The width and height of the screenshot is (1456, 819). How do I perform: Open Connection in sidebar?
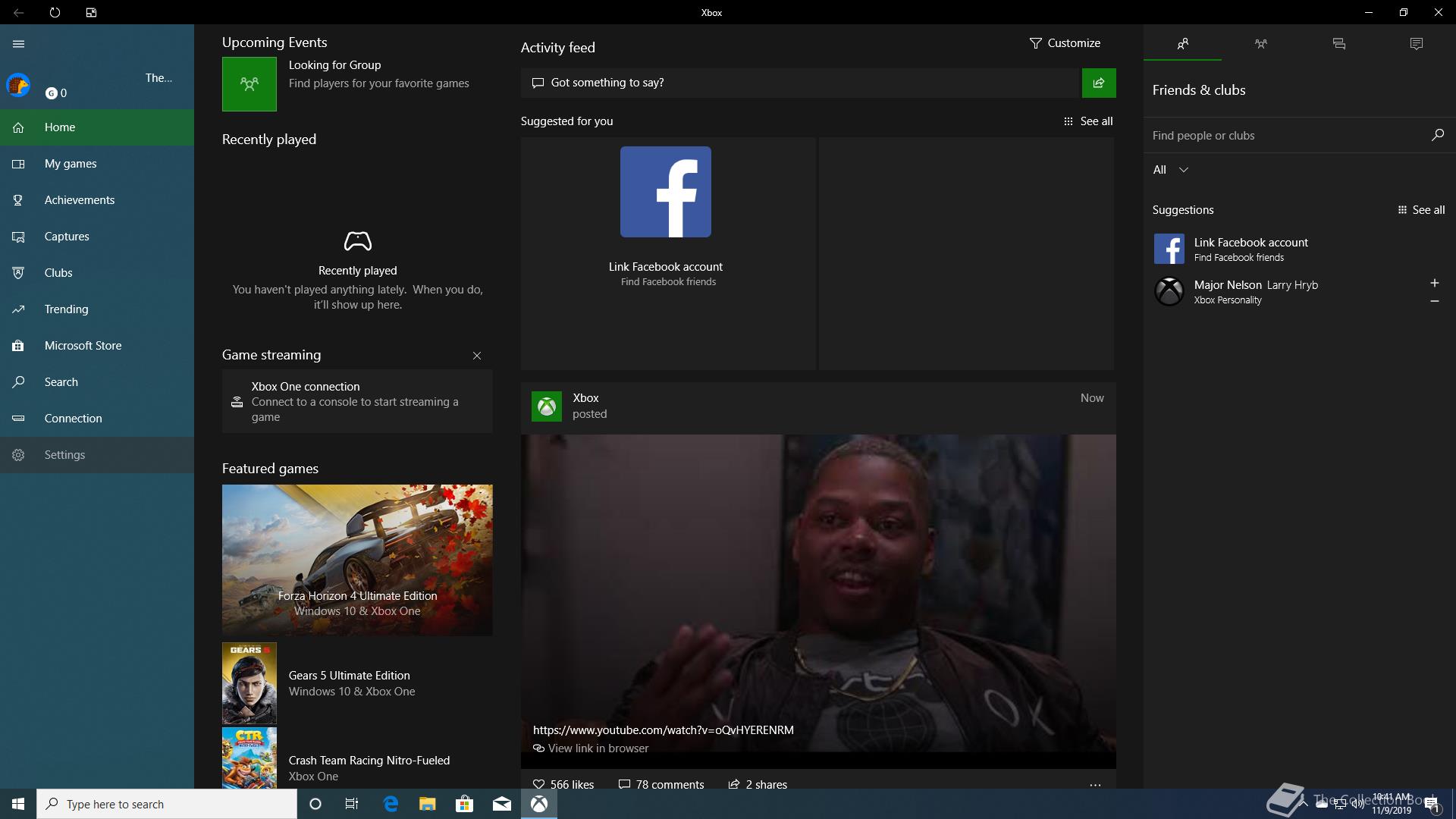tap(97, 419)
